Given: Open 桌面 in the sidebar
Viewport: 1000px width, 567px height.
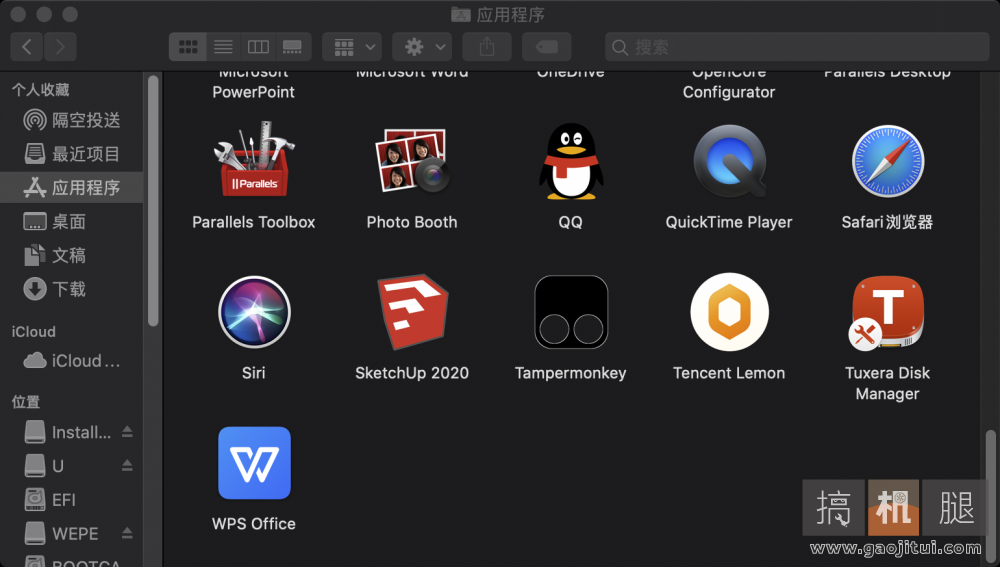Looking at the screenshot, I should (72, 221).
